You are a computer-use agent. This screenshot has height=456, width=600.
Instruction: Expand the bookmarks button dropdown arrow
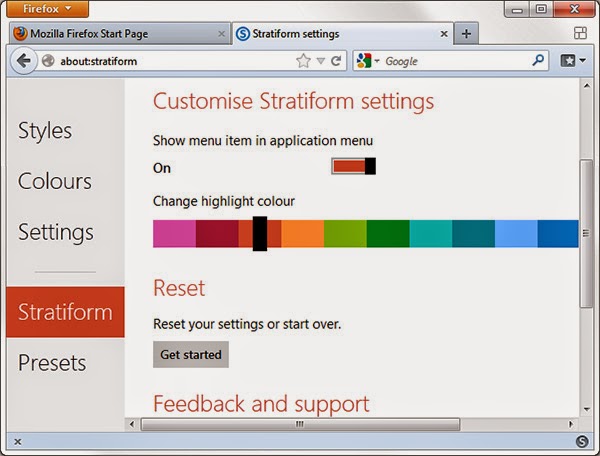(x=582, y=60)
